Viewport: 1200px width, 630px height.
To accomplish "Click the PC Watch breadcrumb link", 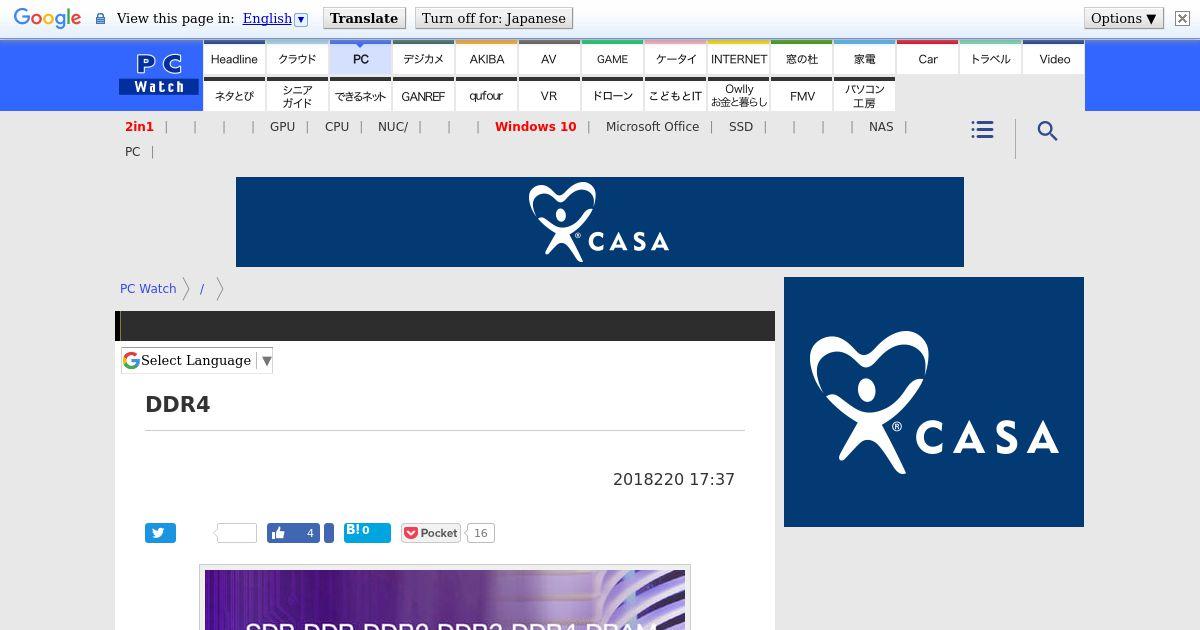I will [148, 288].
